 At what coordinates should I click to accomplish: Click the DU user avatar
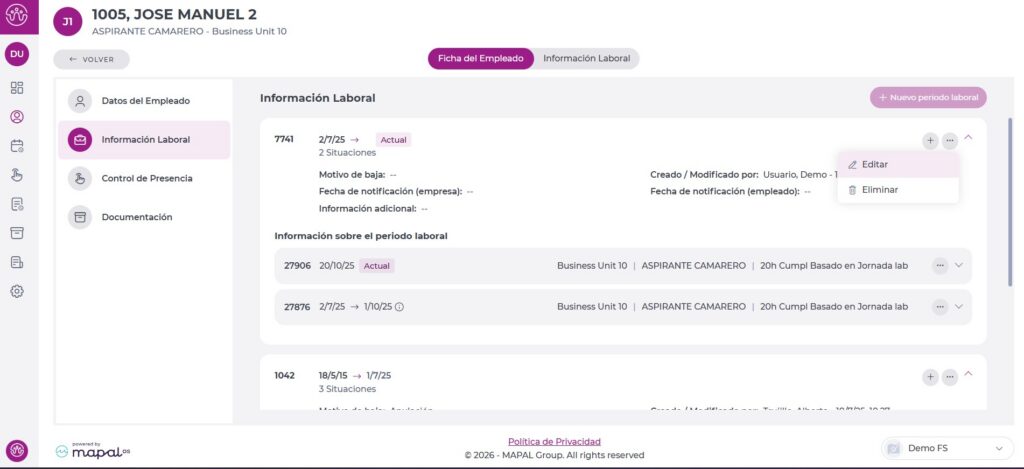[x=17, y=54]
